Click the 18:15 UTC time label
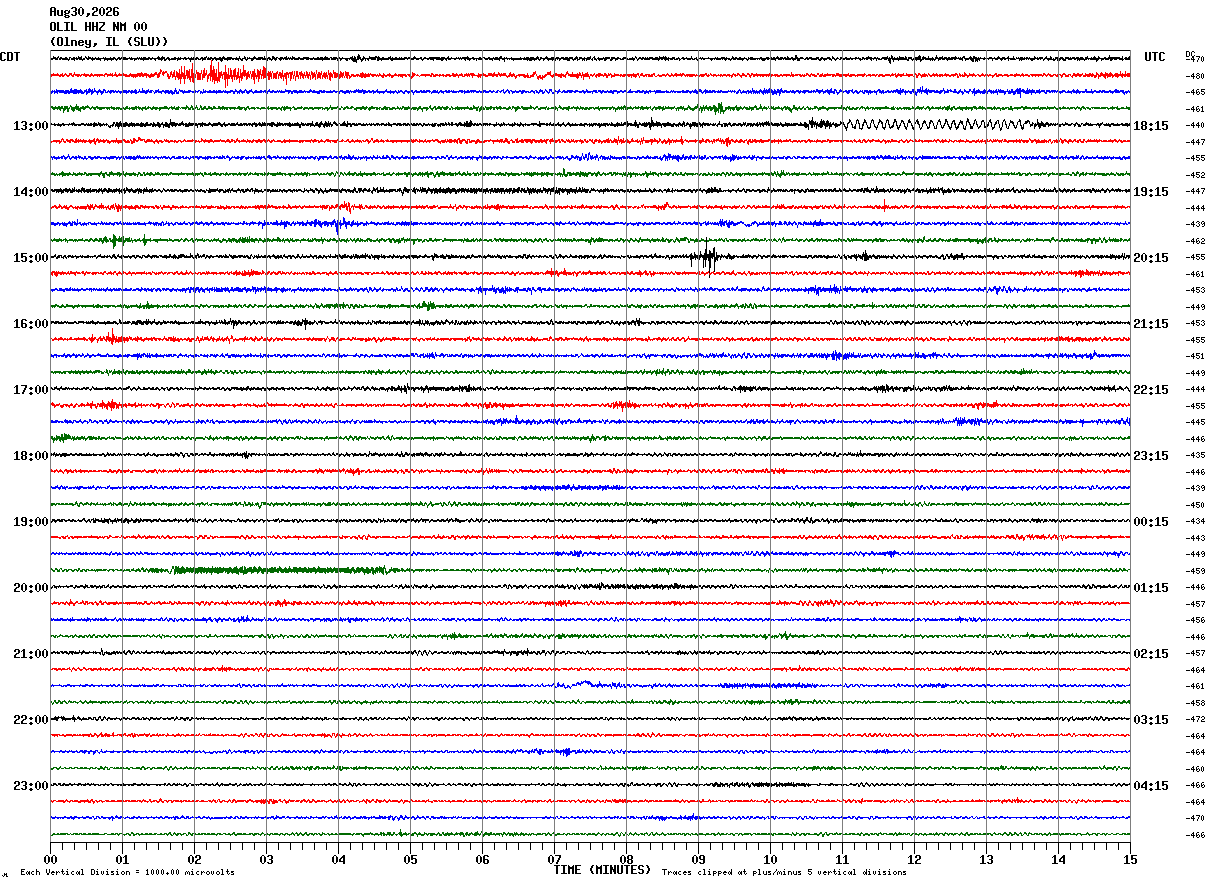 click(x=1151, y=126)
